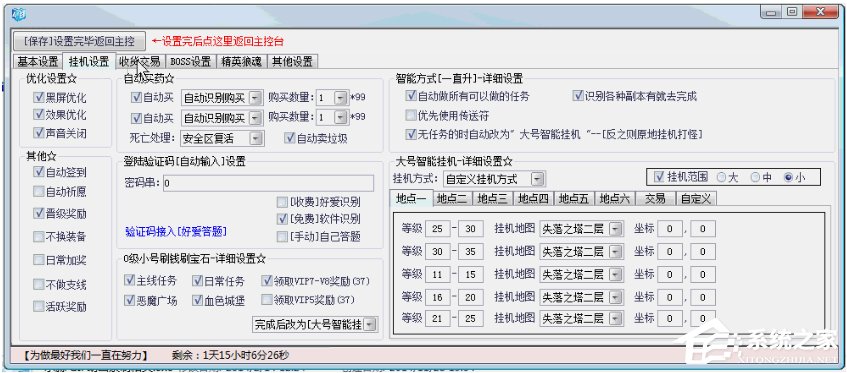The image size is (847, 373).
Task: Click level field showing 11
Action: coord(438,274)
